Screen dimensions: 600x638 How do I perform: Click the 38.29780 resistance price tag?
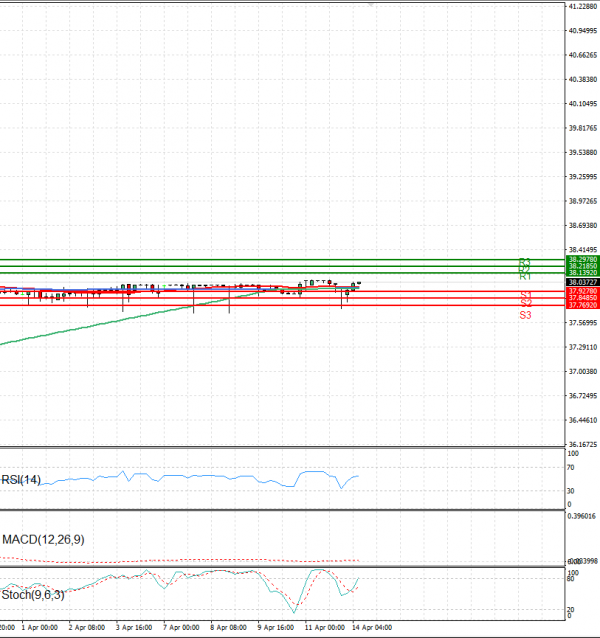click(x=582, y=259)
